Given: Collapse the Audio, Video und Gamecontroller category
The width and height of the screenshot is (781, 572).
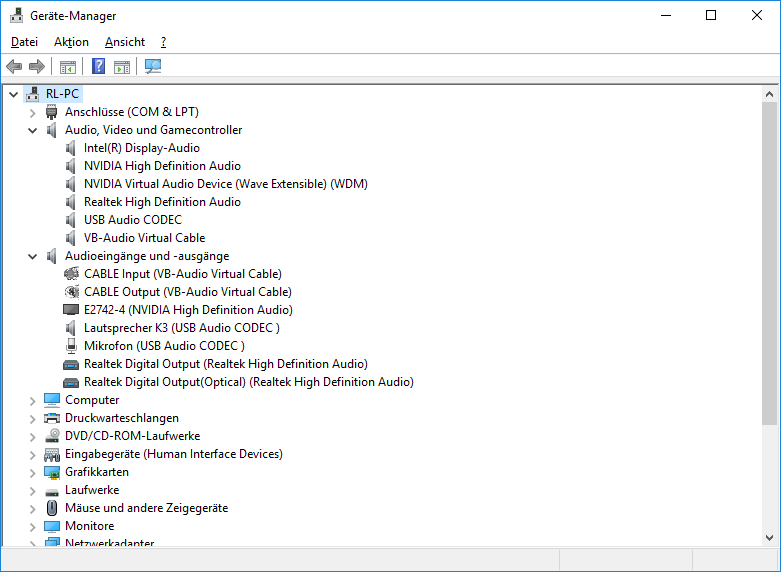Looking at the screenshot, I should [33, 130].
